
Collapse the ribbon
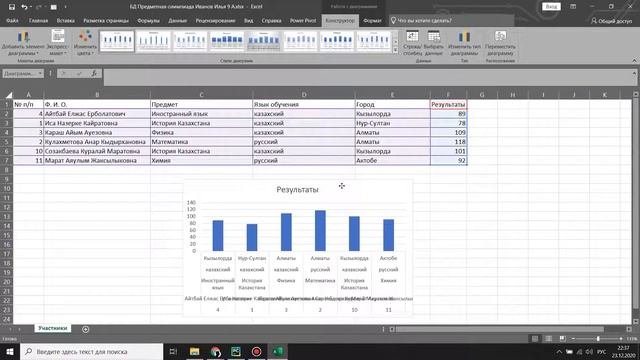tap(634, 60)
